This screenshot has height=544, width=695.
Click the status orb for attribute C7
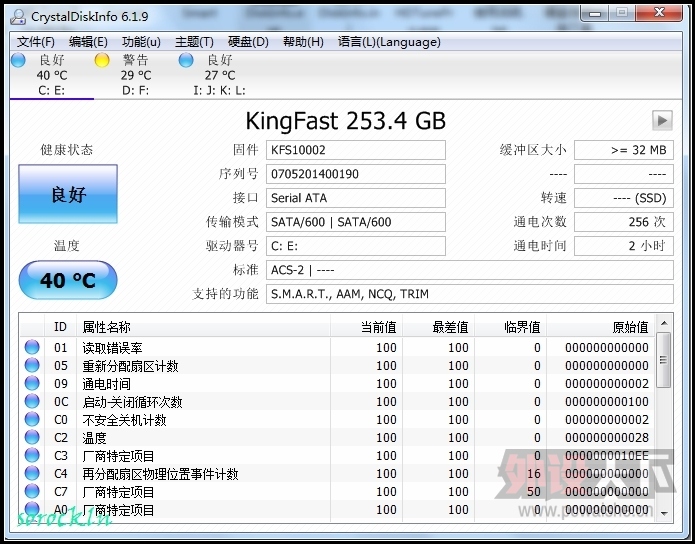32,491
